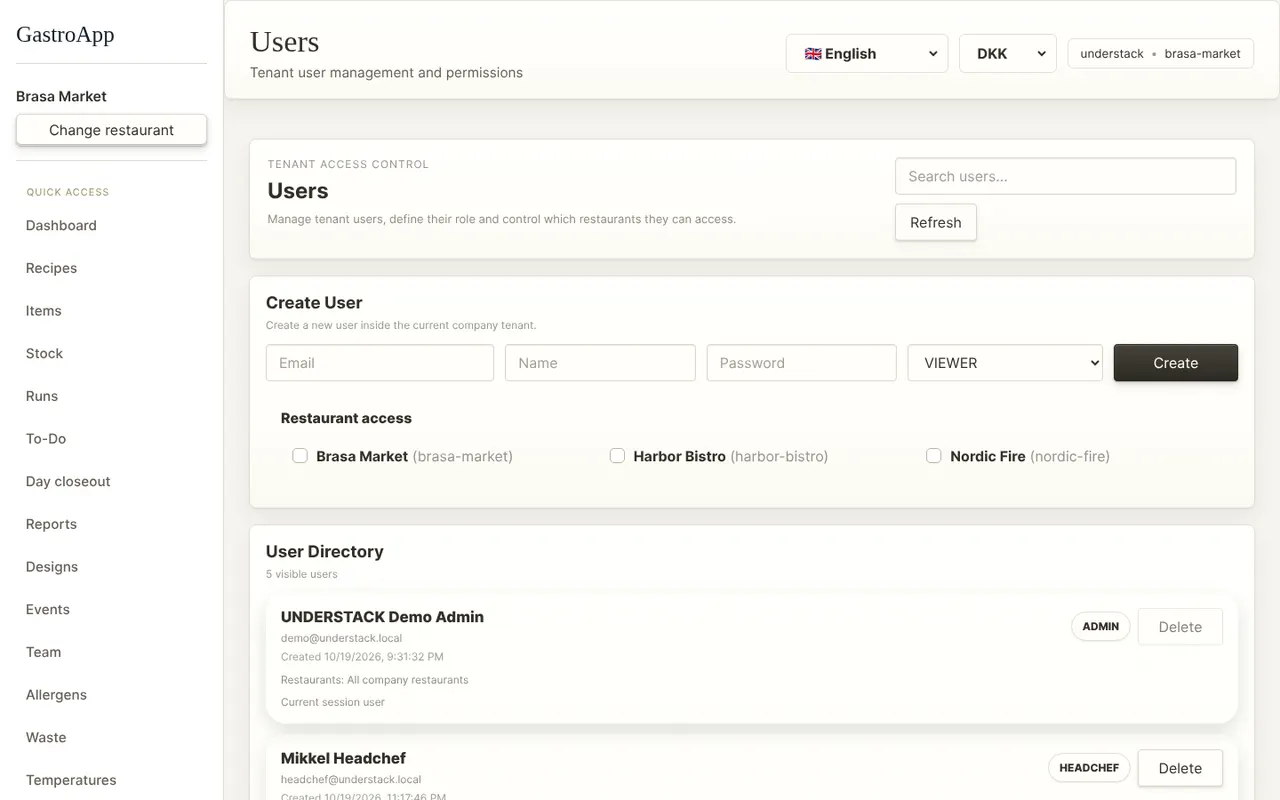Screen dimensions: 1280x800
Task: Click the Create user button
Action: click(1175, 363)
